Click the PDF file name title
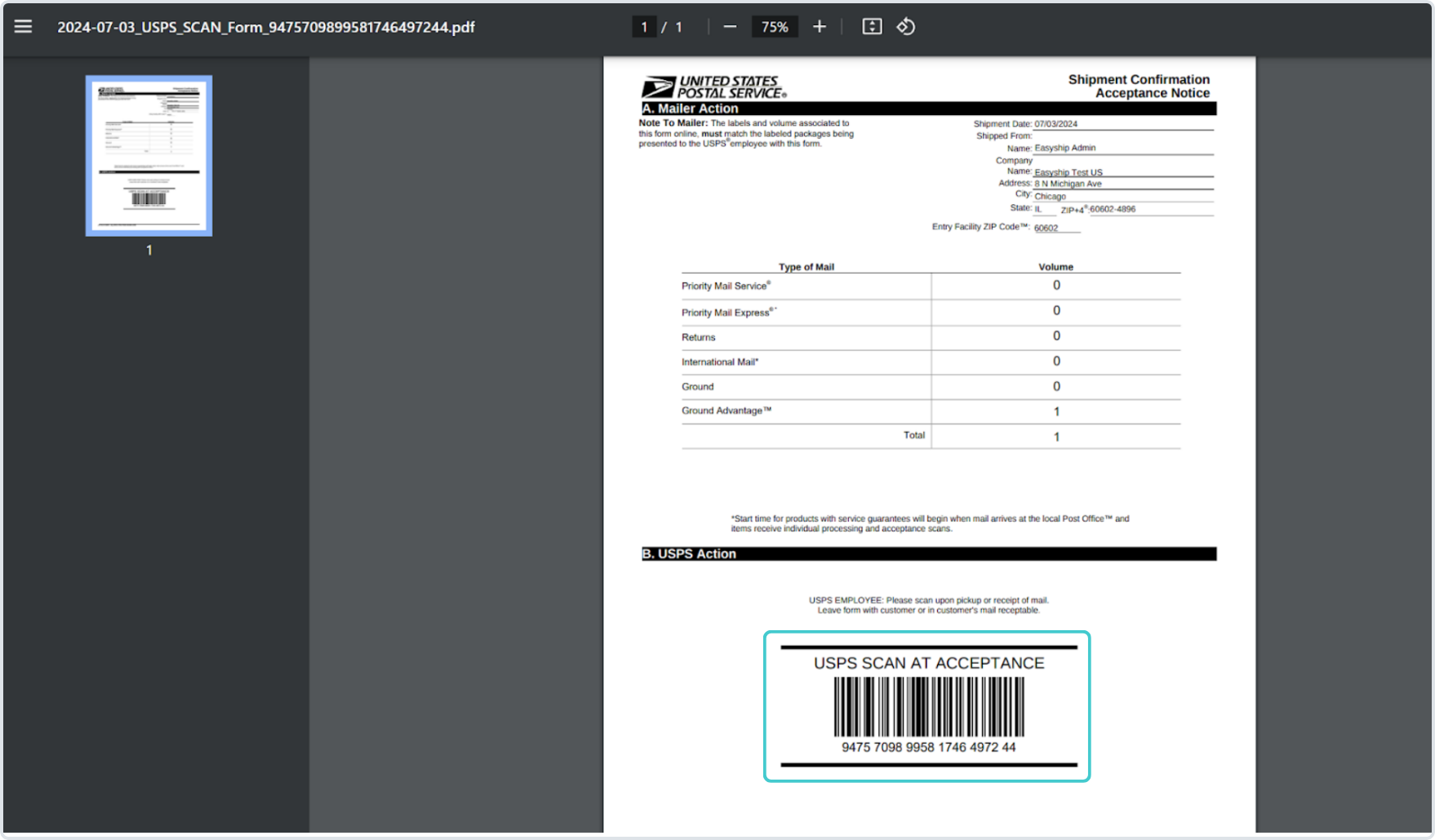The image size is (1435, 840). click(x=266, y=27)
